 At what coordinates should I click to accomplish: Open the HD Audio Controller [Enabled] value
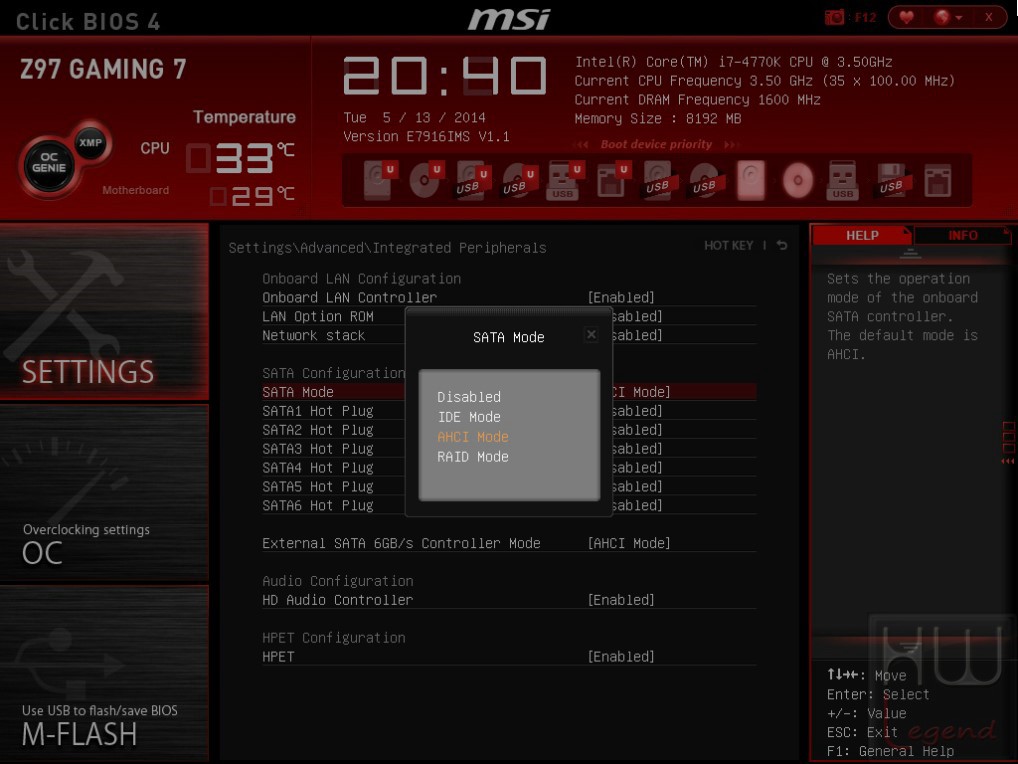click(x=621, y=600)
